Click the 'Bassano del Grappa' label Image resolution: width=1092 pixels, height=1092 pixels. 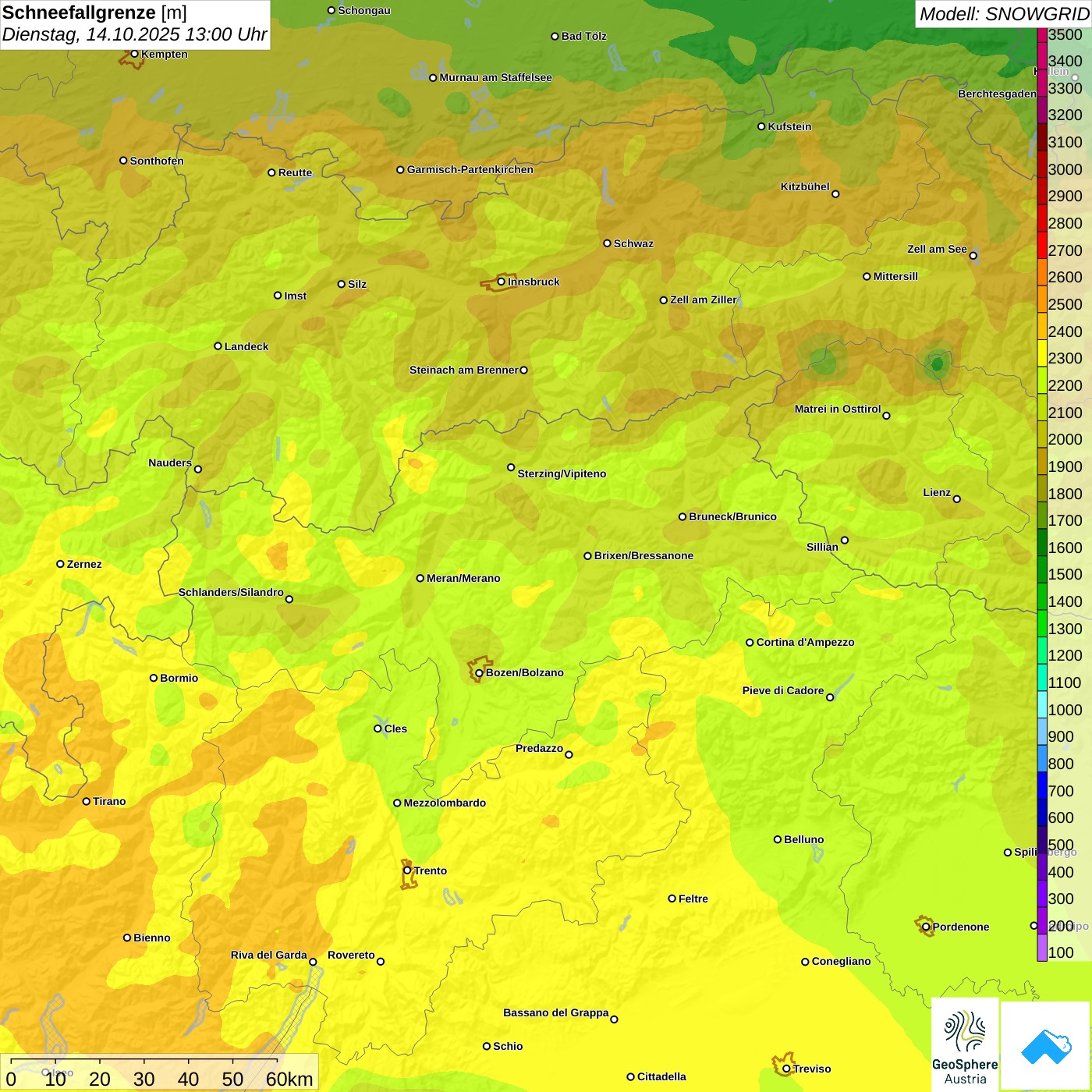pyautogui.click(x=556, y=1012)
